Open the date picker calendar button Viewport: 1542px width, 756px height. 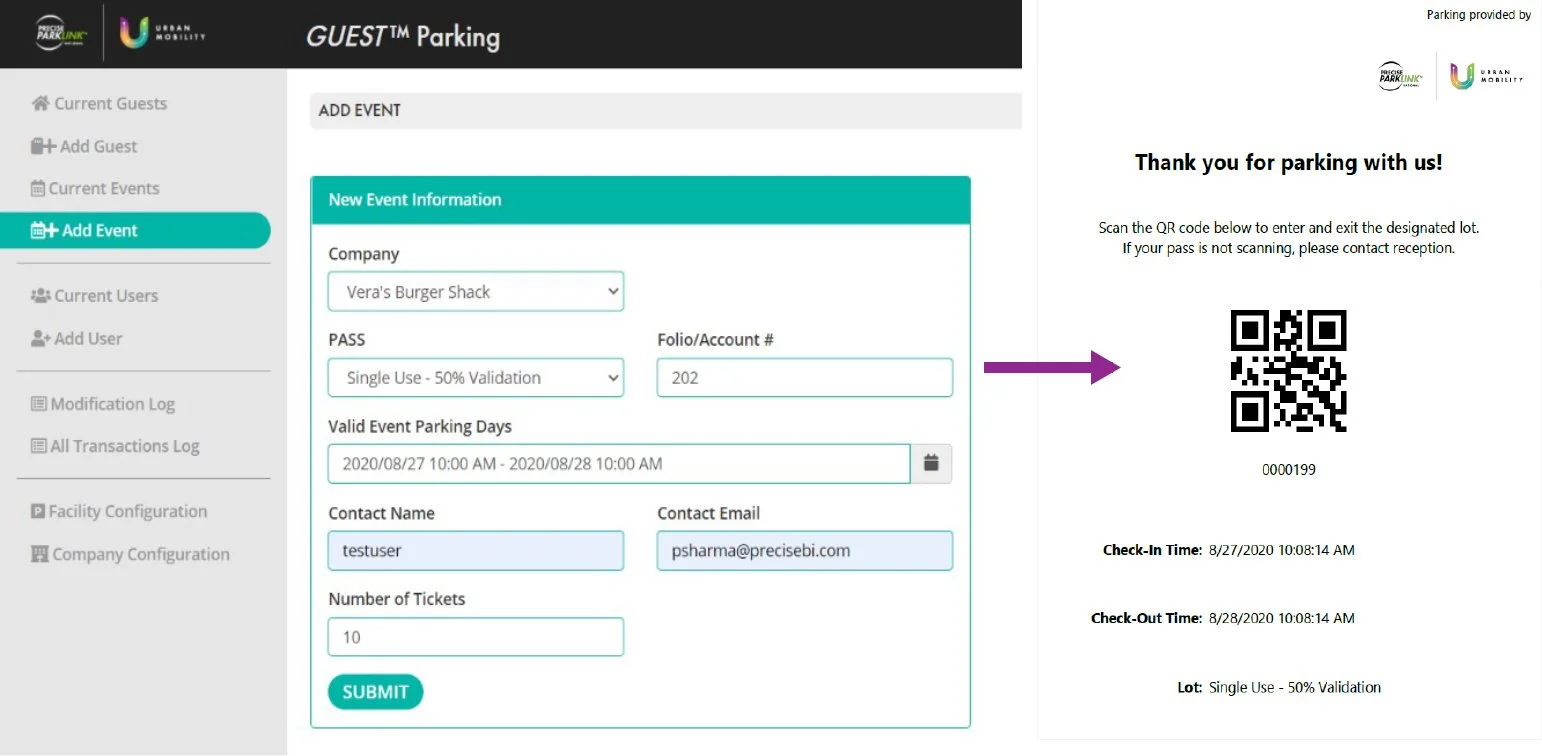pos(931,464)
